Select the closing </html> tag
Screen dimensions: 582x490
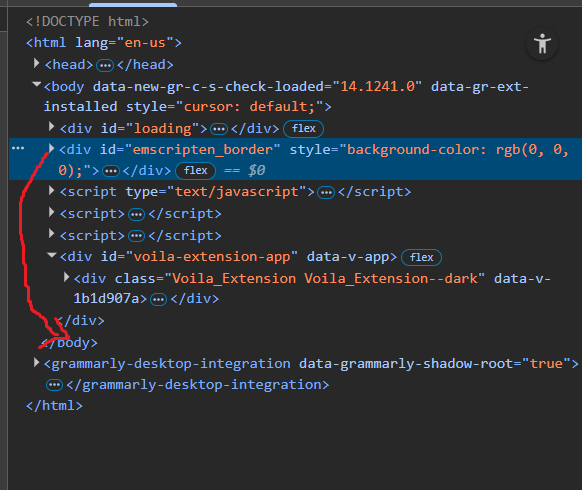[x=54, y=406]
